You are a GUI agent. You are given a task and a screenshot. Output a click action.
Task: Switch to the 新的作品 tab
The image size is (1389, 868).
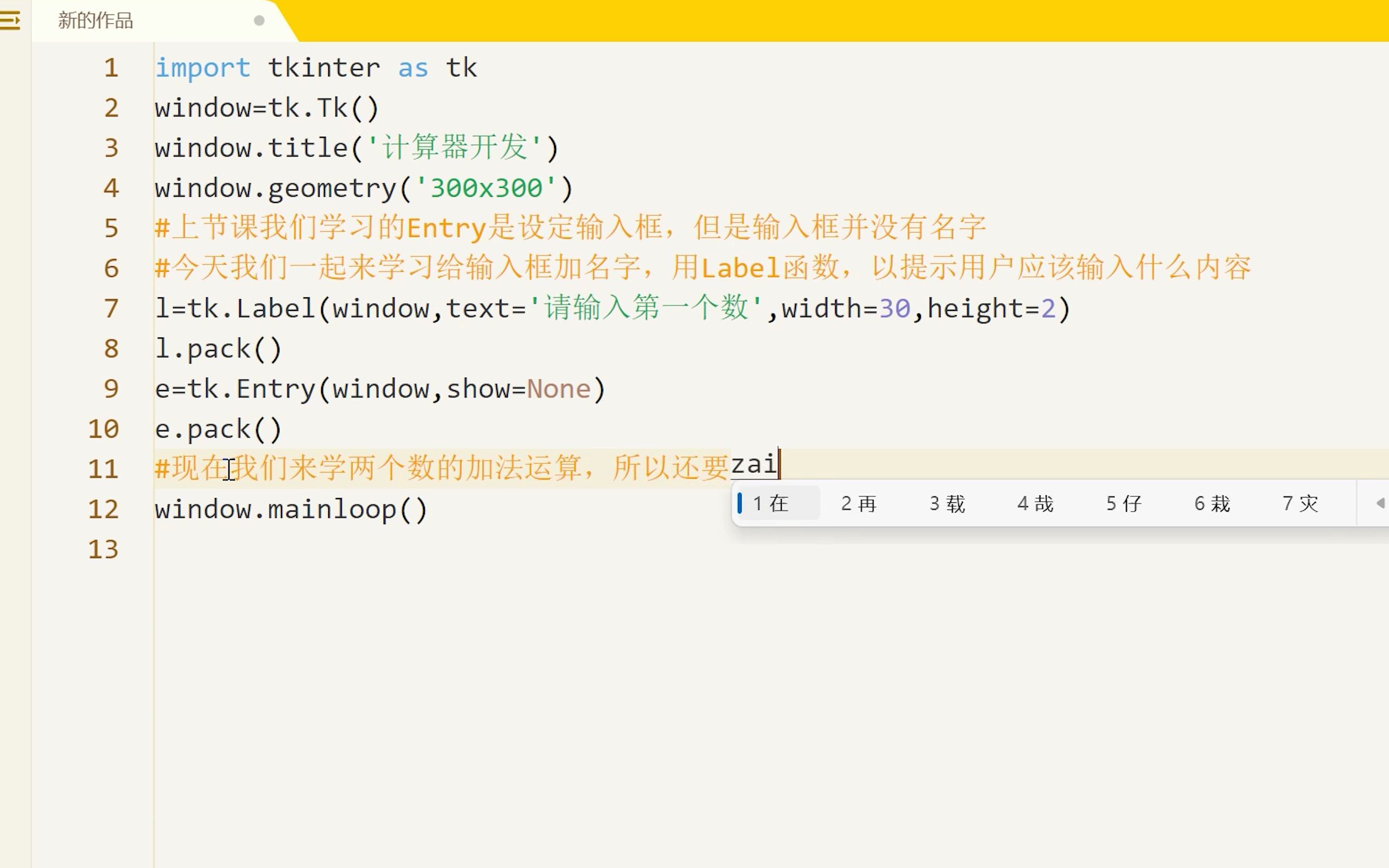click(x=96, y=21)
